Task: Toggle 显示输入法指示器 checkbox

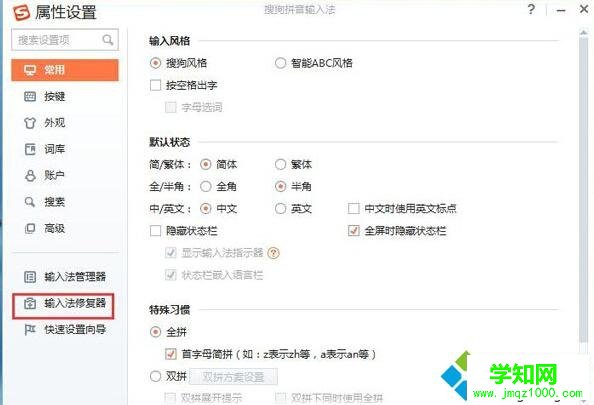Action: (171, 253)
